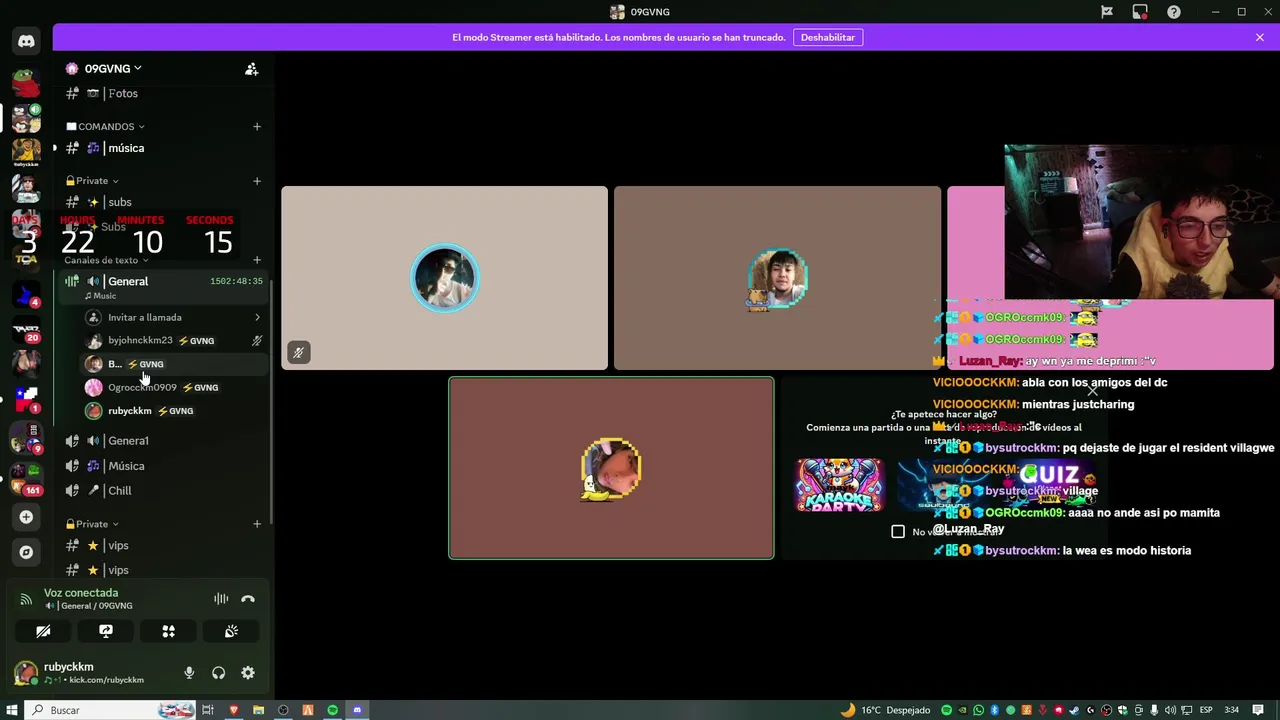Open activities launcher in voice panel

168,631
